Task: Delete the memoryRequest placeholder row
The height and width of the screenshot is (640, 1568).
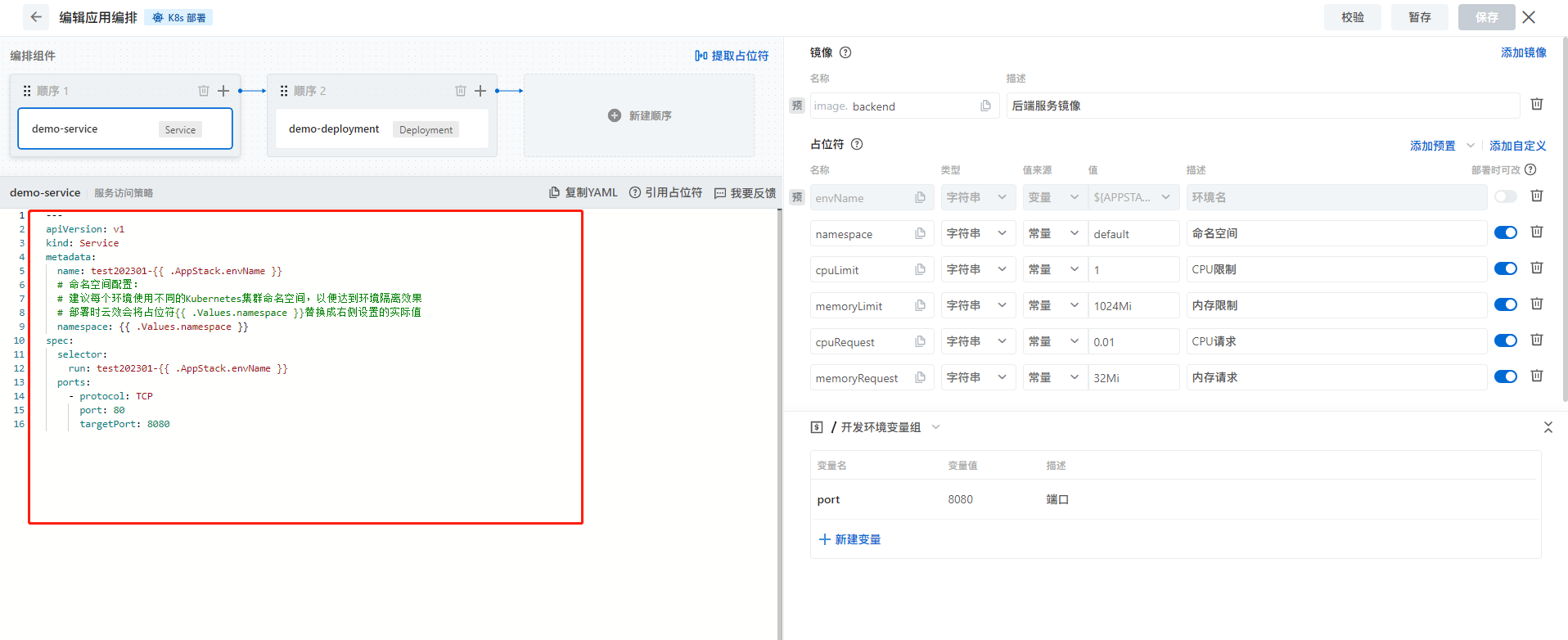Action: pos(1537,376)
